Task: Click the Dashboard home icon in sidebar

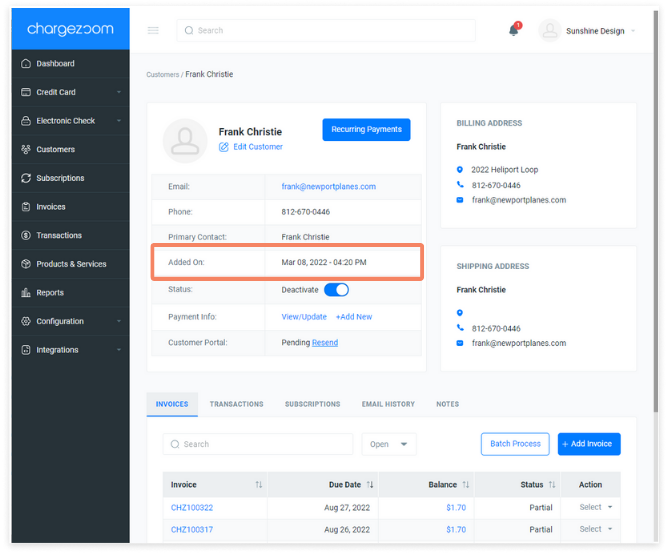Action: pos(26,63)
